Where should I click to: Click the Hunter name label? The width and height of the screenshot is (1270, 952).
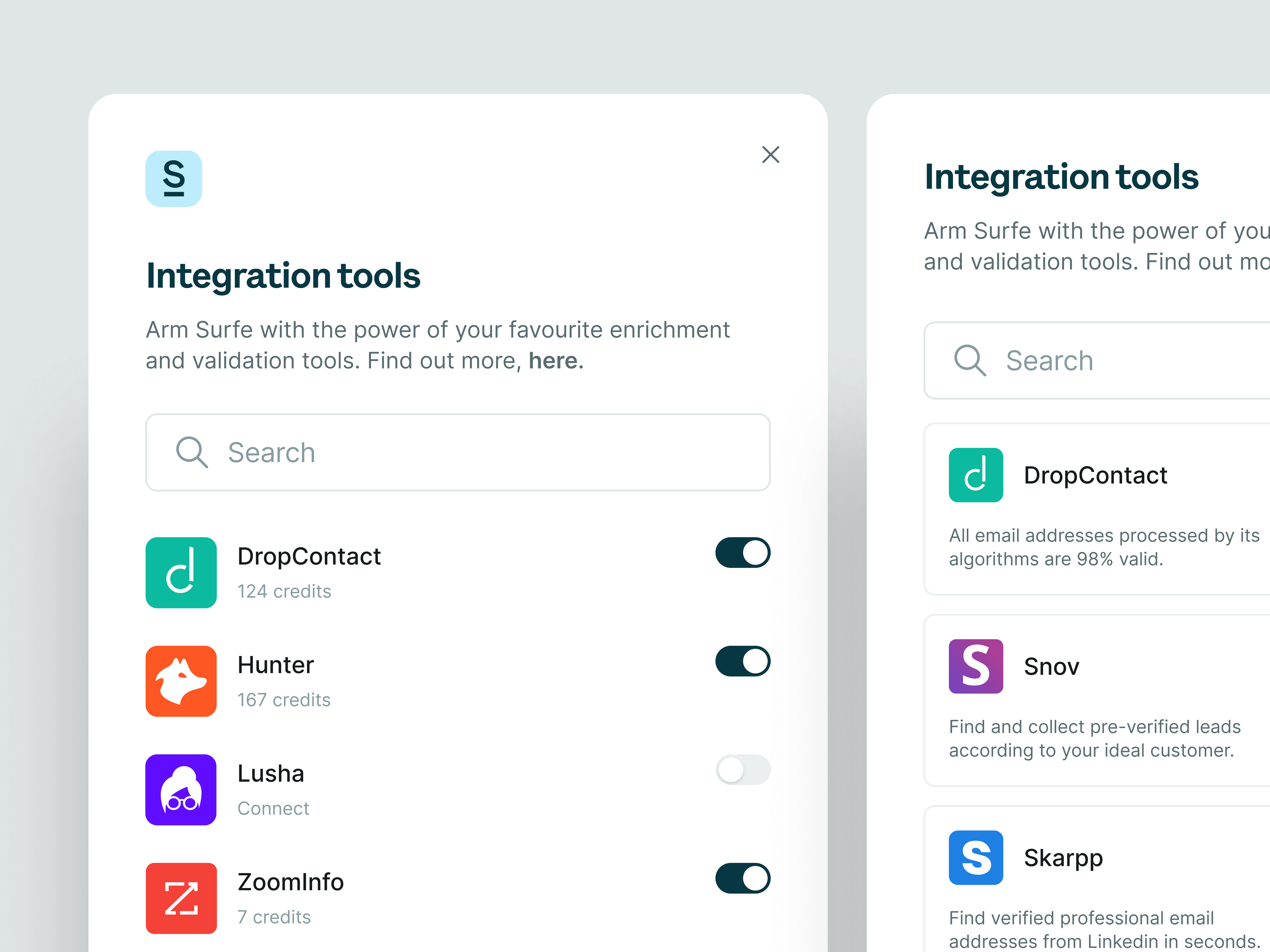(276, 665)
